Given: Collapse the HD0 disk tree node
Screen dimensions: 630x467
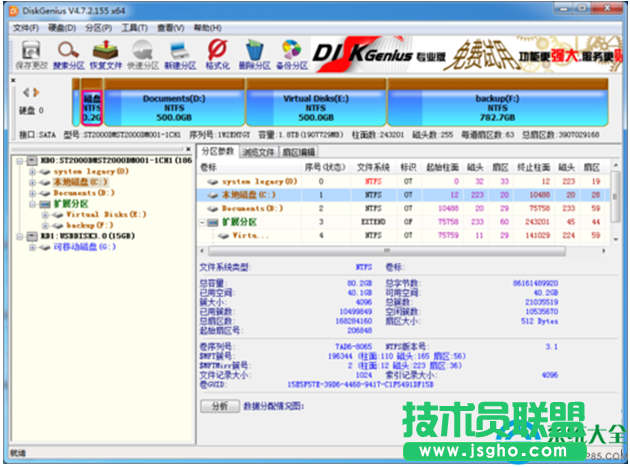Looking at the screenshot, I should (x=19, y=161).
